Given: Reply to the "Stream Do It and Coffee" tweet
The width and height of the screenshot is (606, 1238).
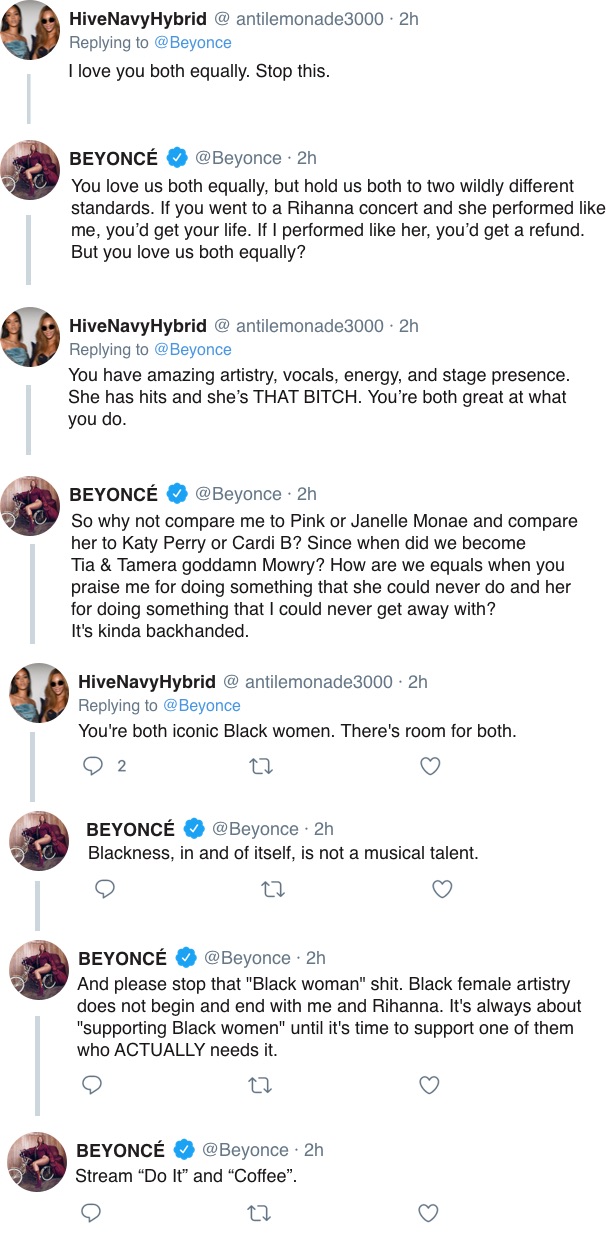Looking at the screenshot, I should coord(92,1213).
